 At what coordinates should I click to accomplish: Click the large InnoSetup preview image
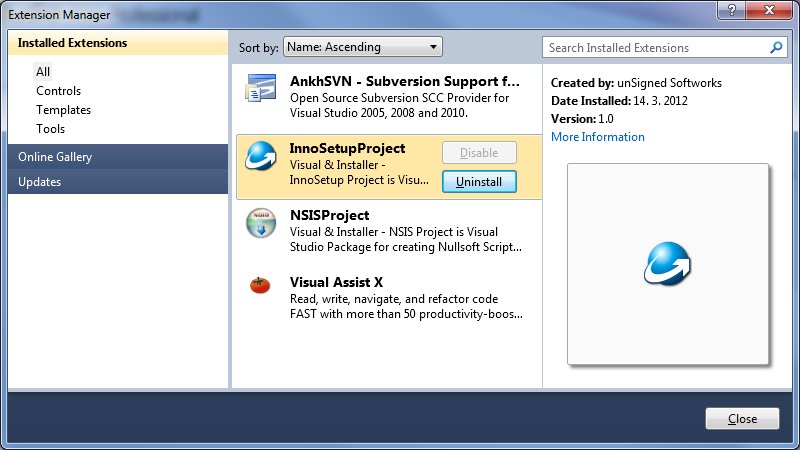[x=668, y=264]
